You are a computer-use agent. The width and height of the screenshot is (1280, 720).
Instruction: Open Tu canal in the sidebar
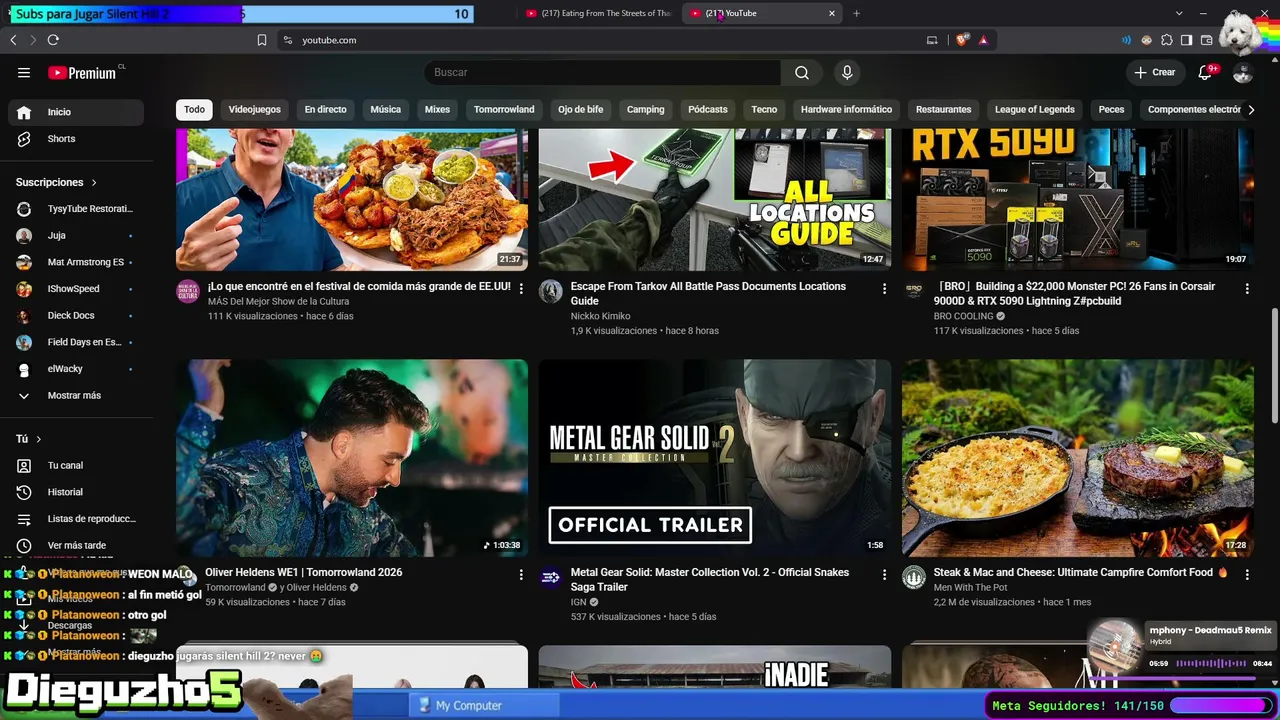75,465
